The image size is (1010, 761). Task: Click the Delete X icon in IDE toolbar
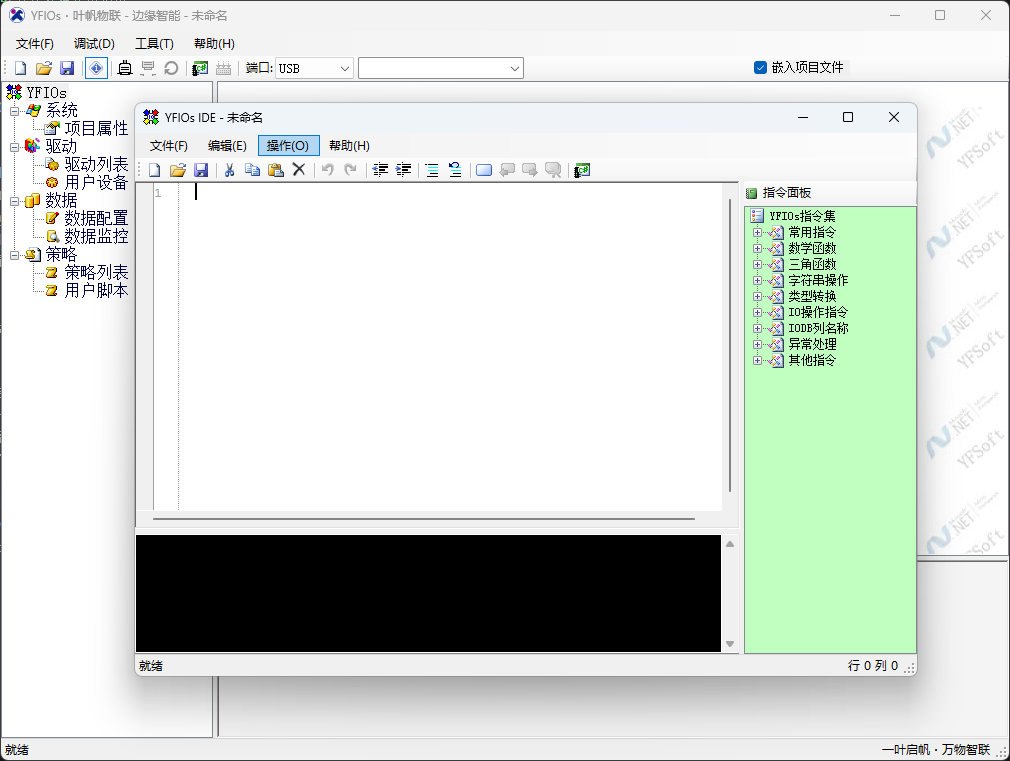tap(299, 170)
